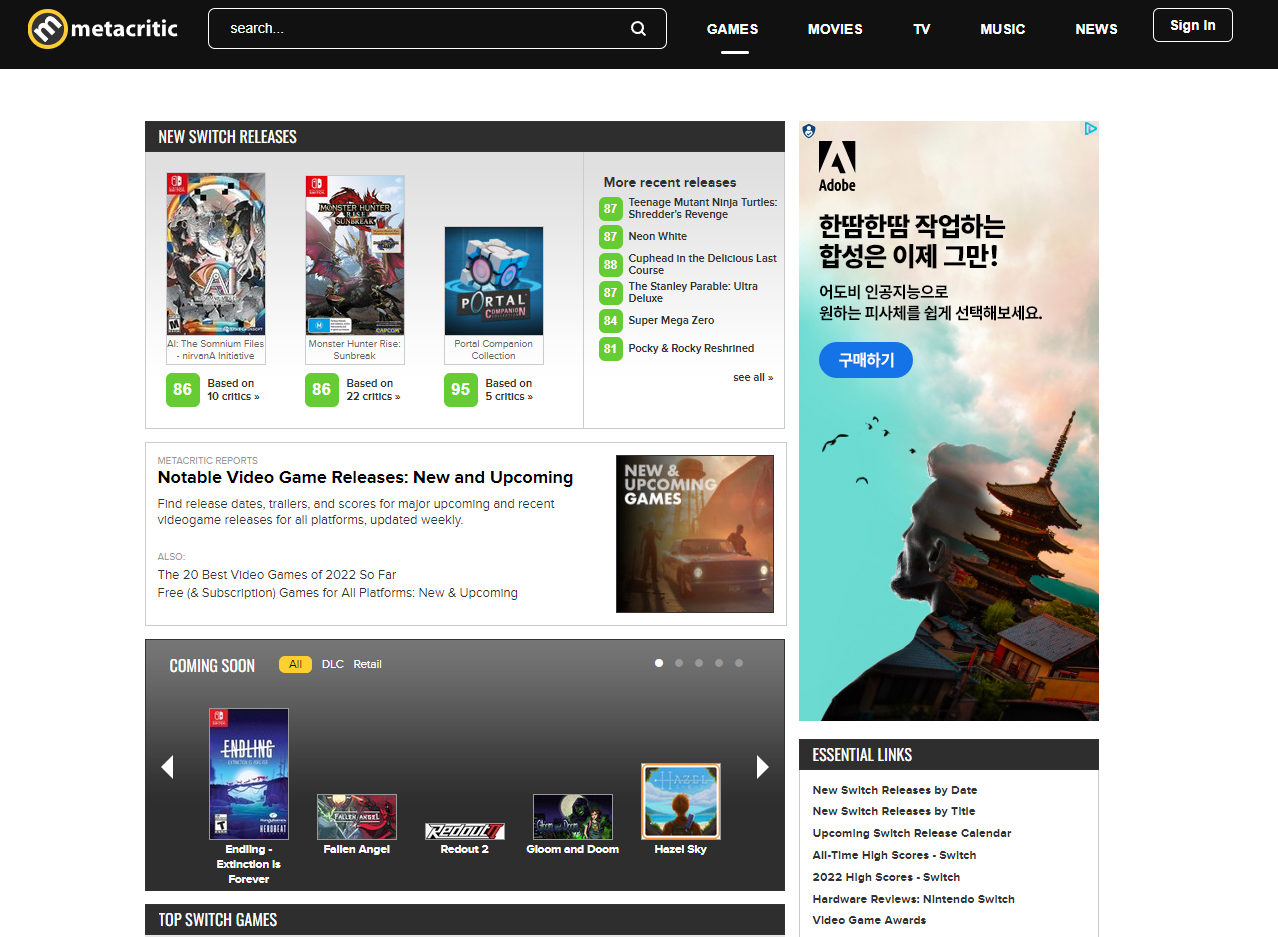Click the ad privacy shield icon
The height and width of the screenshot is (937, 1278).
(808, 130)
